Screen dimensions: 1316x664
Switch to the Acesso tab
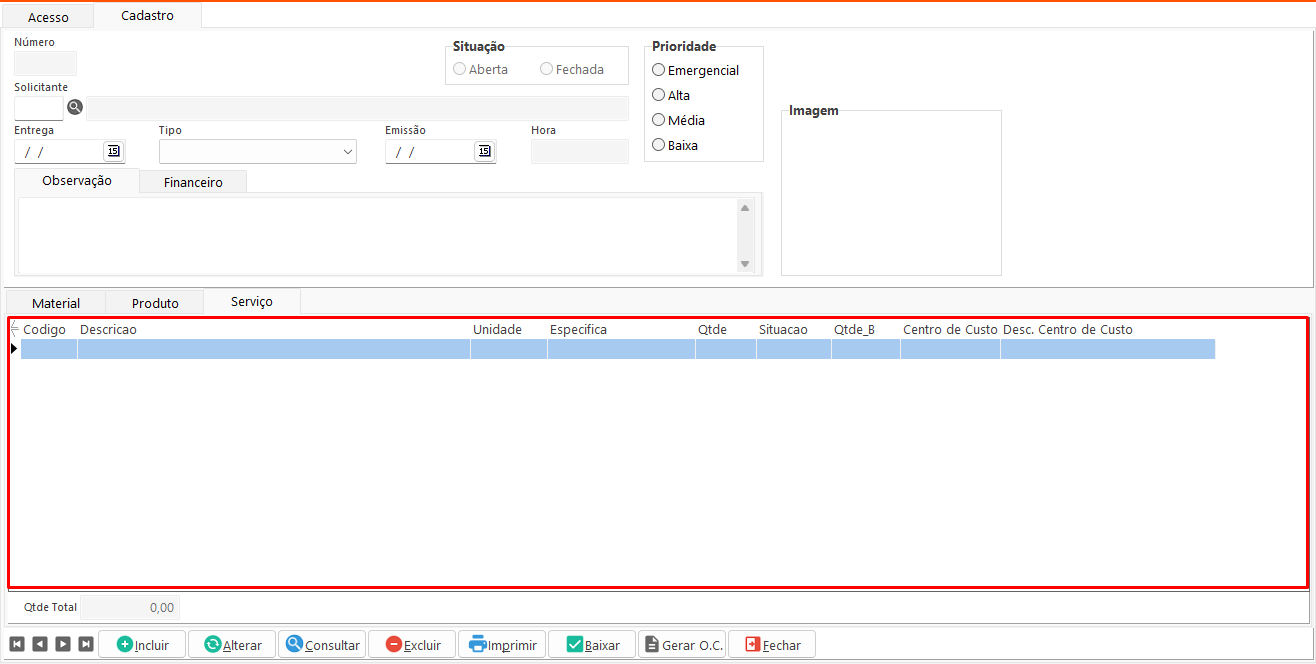tap(48, 17)
